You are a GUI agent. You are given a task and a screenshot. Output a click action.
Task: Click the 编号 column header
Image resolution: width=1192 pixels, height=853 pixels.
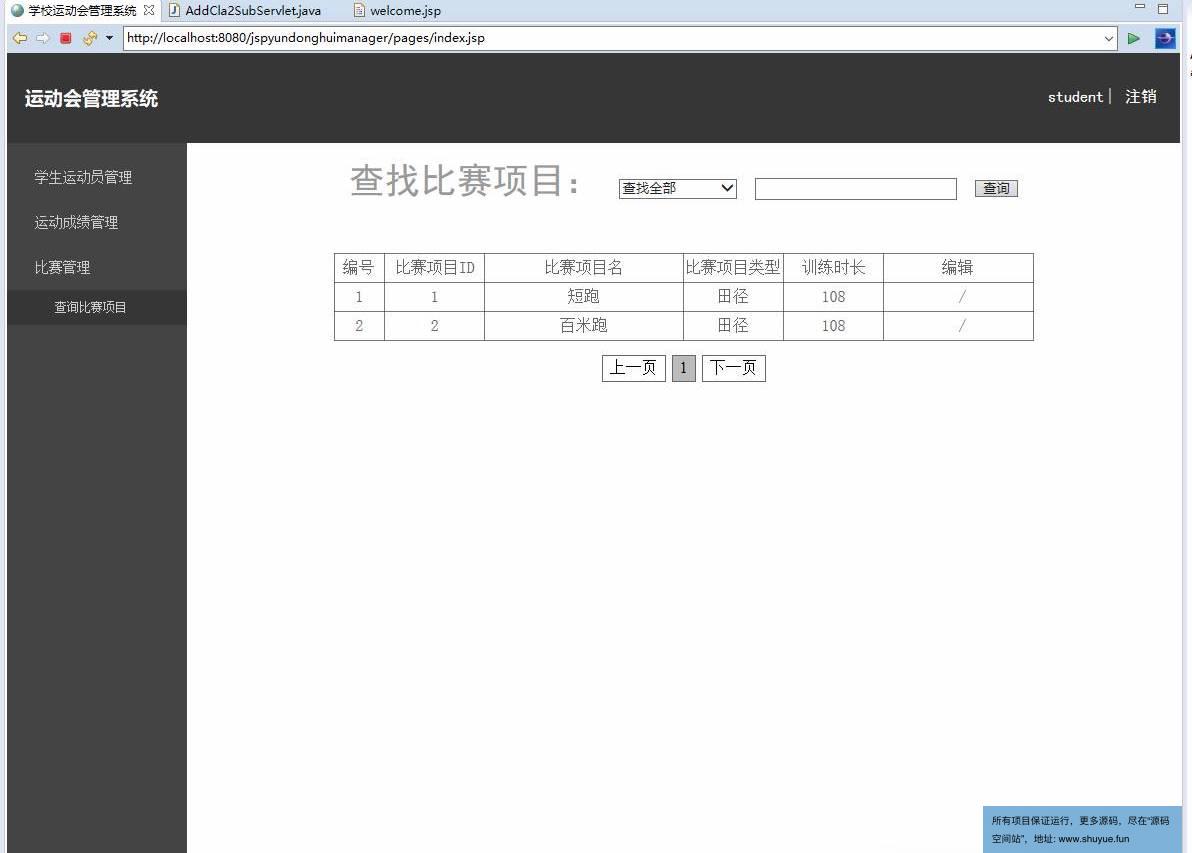tap(358, 268)
